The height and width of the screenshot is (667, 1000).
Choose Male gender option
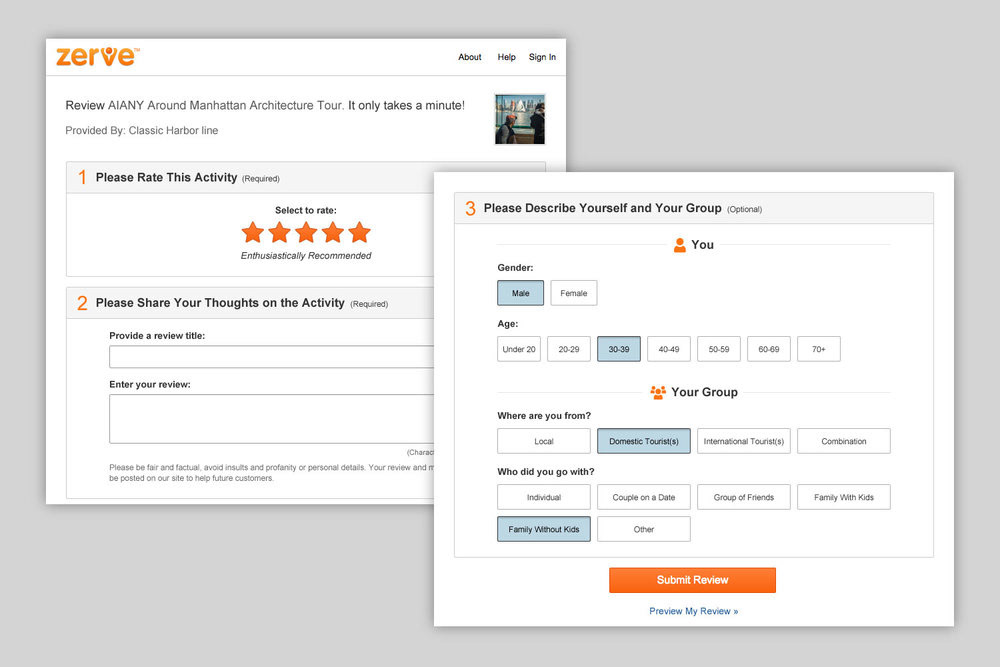[520, 293]
